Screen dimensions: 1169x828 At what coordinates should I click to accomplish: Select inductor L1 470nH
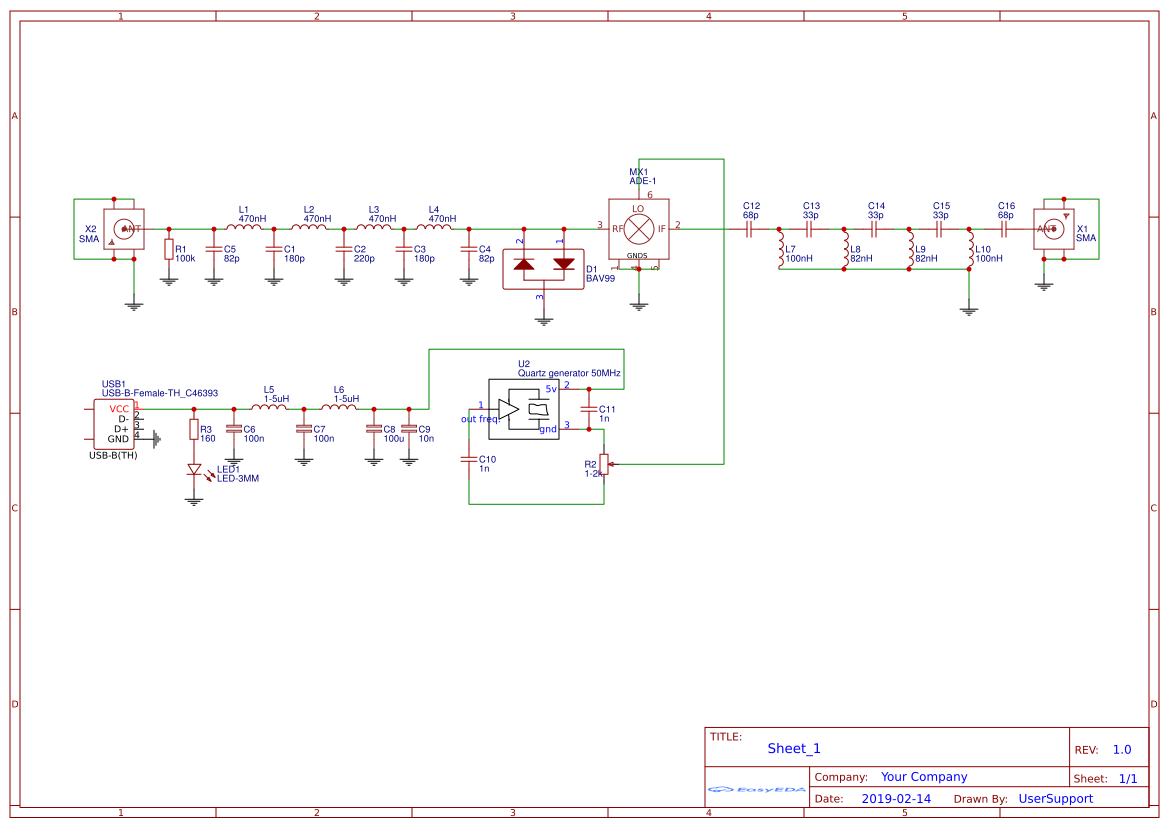pos(244,228)
